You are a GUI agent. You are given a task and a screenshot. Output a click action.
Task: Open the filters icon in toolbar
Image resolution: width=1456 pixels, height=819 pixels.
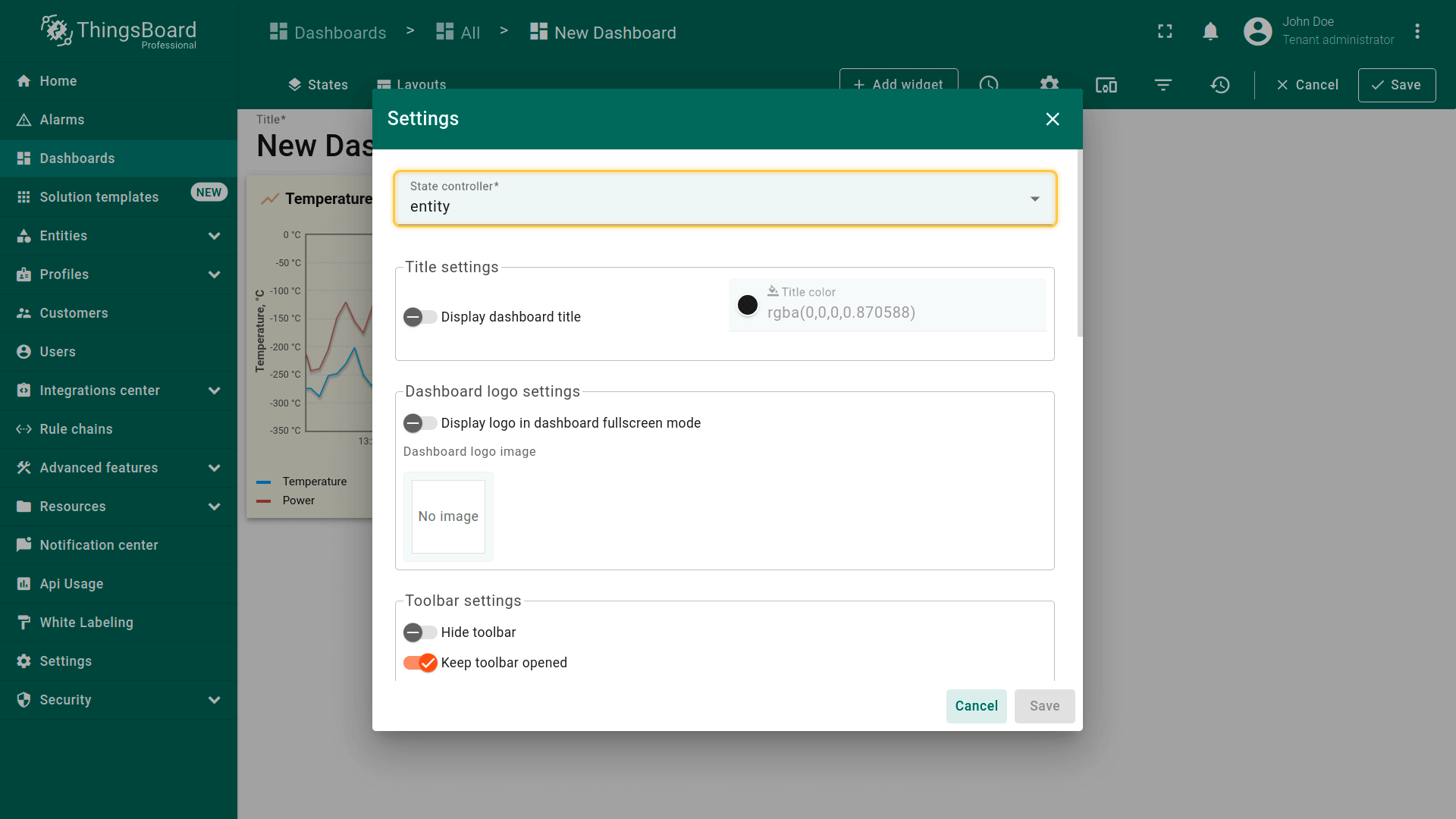[x=1163, y=85]
